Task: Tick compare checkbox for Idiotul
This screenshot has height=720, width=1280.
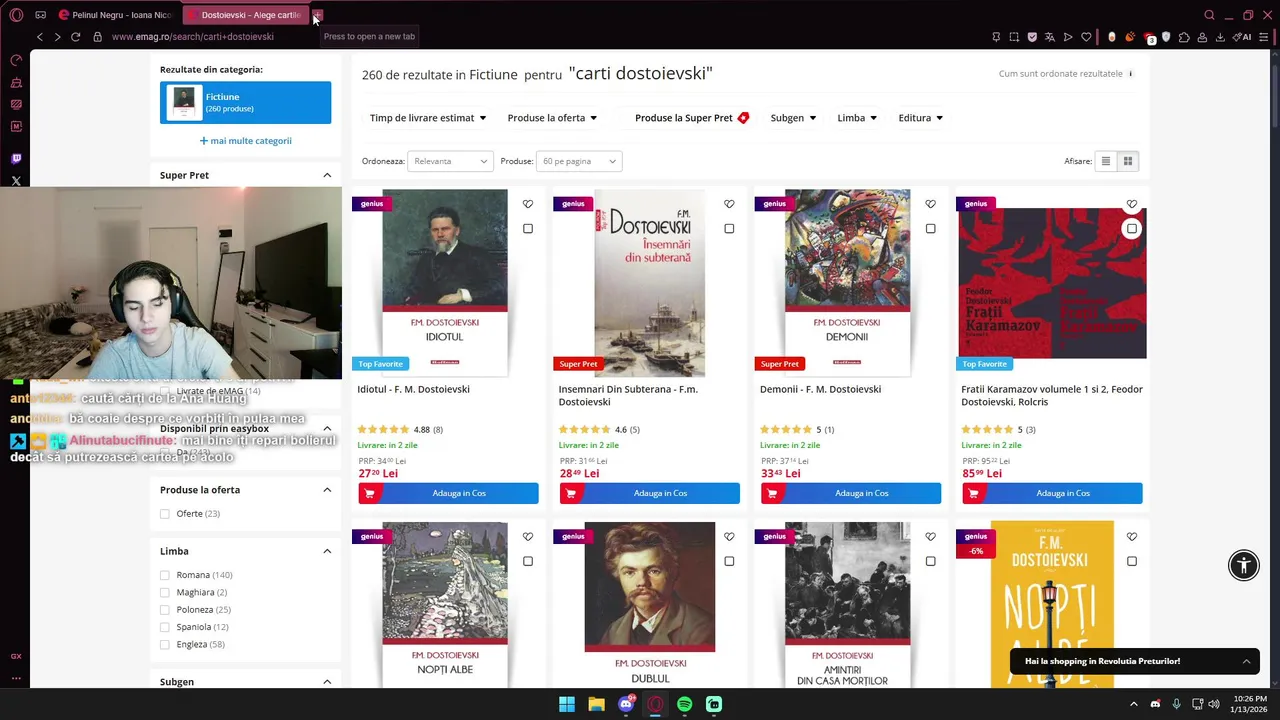Action: (x=528, y=229)
